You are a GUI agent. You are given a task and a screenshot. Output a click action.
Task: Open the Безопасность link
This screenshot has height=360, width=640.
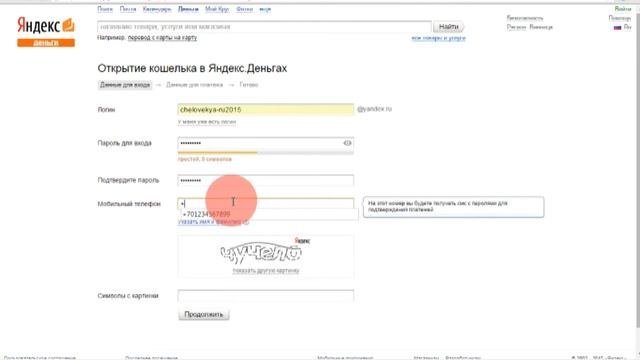(x=525, y=18)
